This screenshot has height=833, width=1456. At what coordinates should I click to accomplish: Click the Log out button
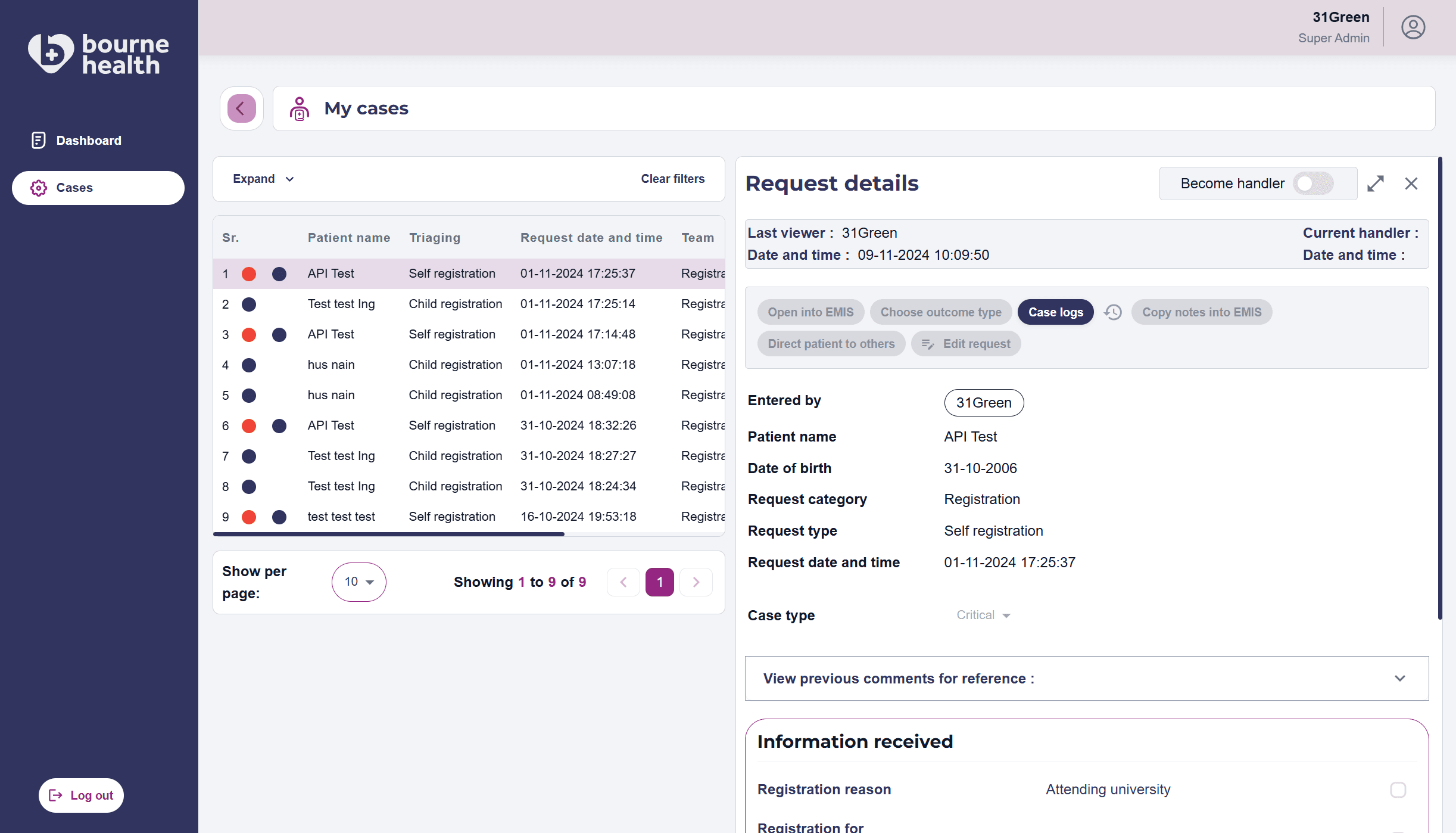click(x=81, y=795)
